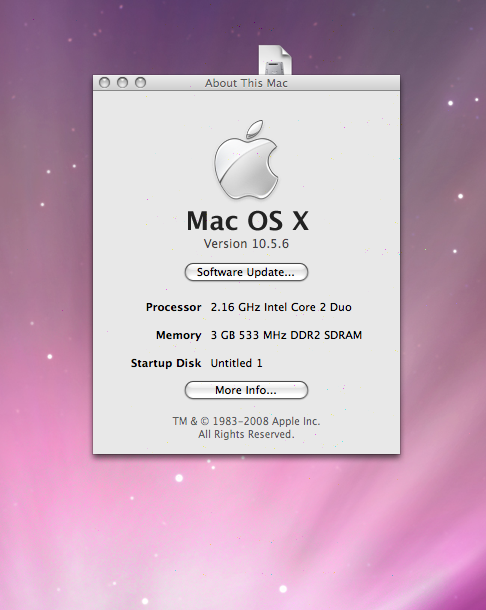Close the About This Mac window
This screenshot has height=610, width=486.
(x=104, y=82)
